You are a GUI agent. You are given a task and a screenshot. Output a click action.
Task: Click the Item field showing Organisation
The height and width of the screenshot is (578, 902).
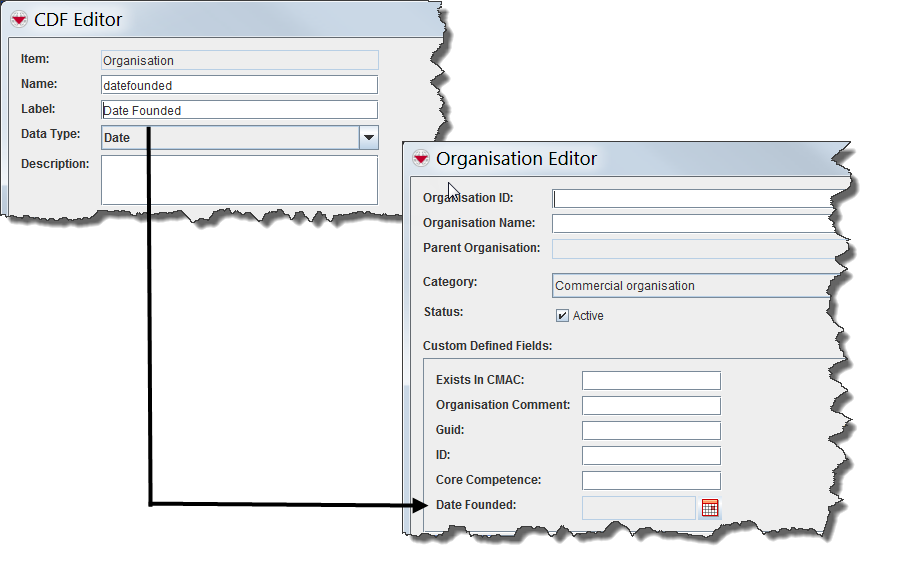pos(240,61)
